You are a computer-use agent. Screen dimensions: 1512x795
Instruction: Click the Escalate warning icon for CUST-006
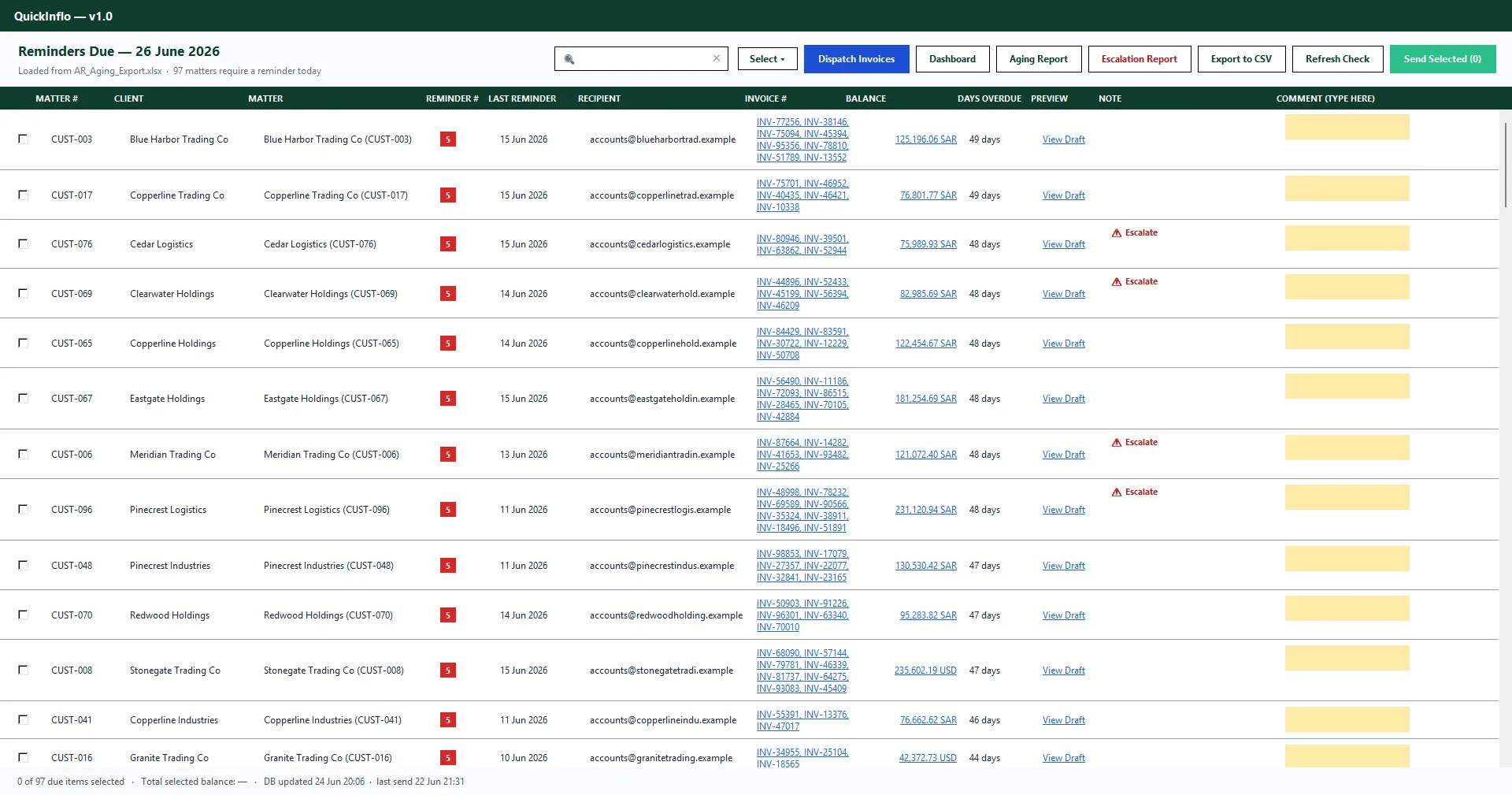coord(1117,443)
